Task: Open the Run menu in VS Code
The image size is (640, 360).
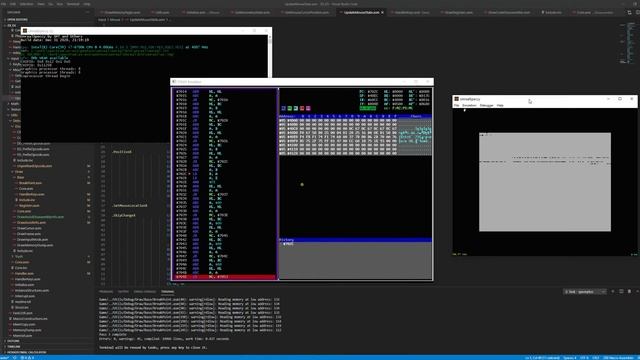Action: point(60,4)
